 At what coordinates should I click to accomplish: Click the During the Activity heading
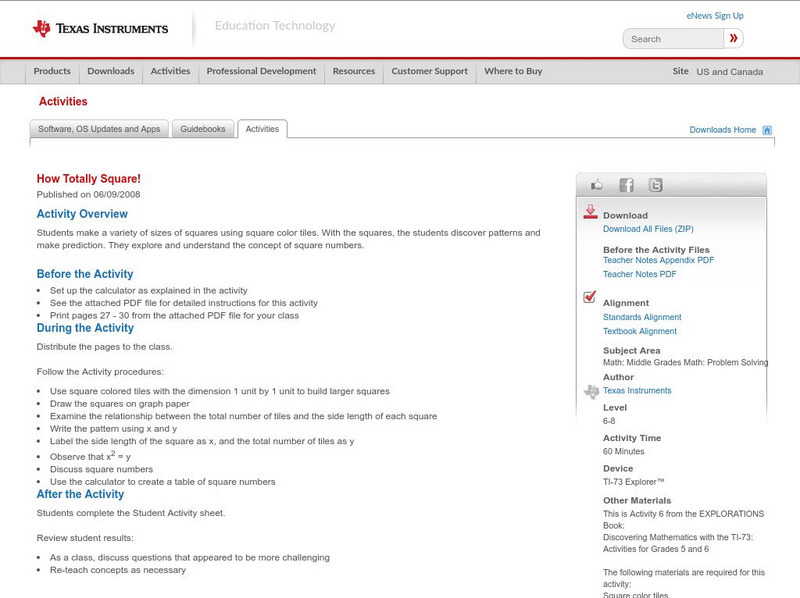85,328
